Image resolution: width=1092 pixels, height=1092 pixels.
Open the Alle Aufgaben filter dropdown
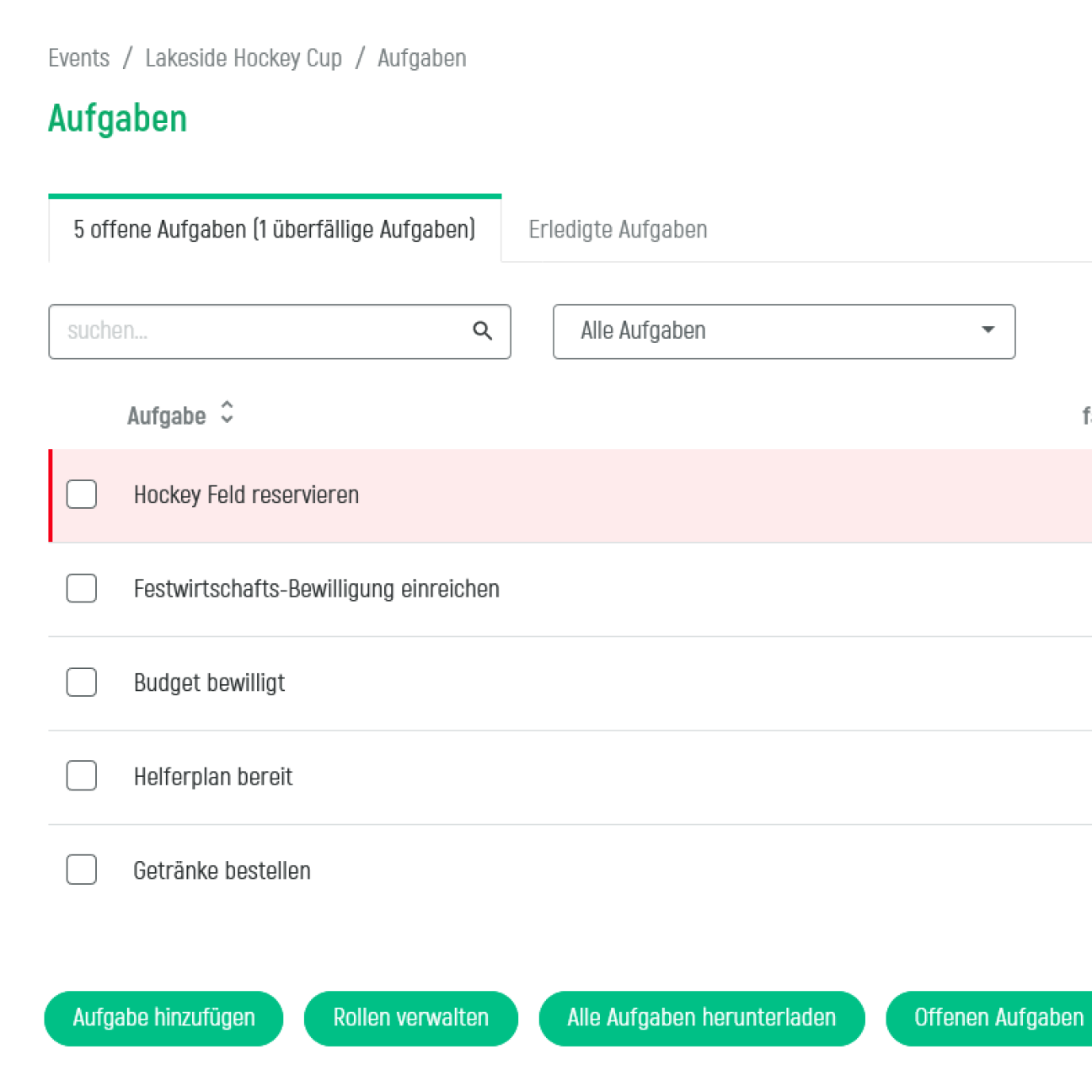784,331
